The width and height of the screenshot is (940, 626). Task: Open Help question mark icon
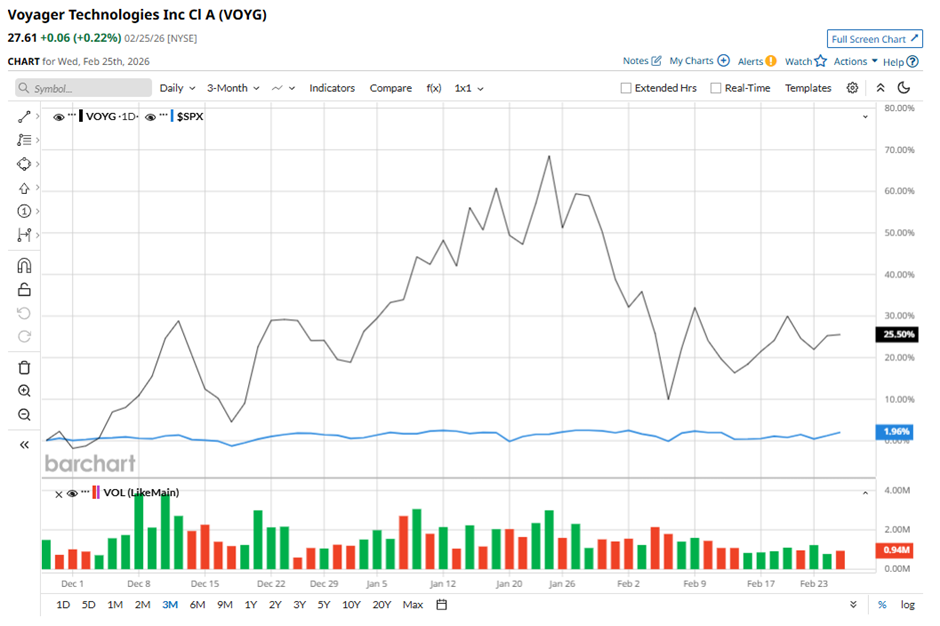[x=912, y=62]
